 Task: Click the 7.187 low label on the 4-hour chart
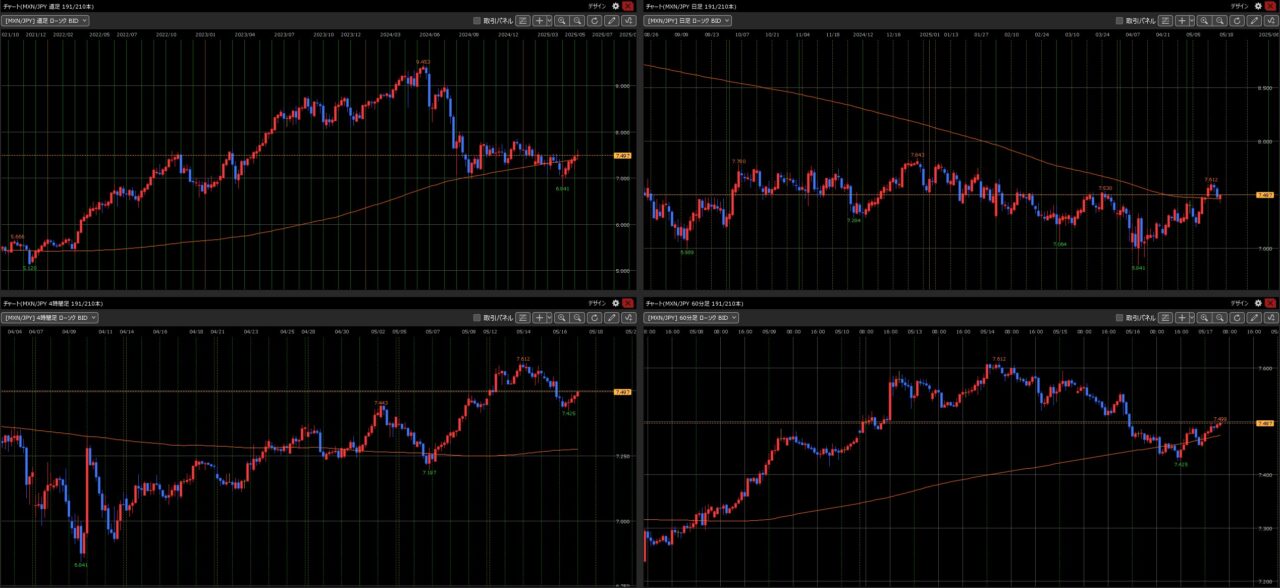(x=430, y=472)
